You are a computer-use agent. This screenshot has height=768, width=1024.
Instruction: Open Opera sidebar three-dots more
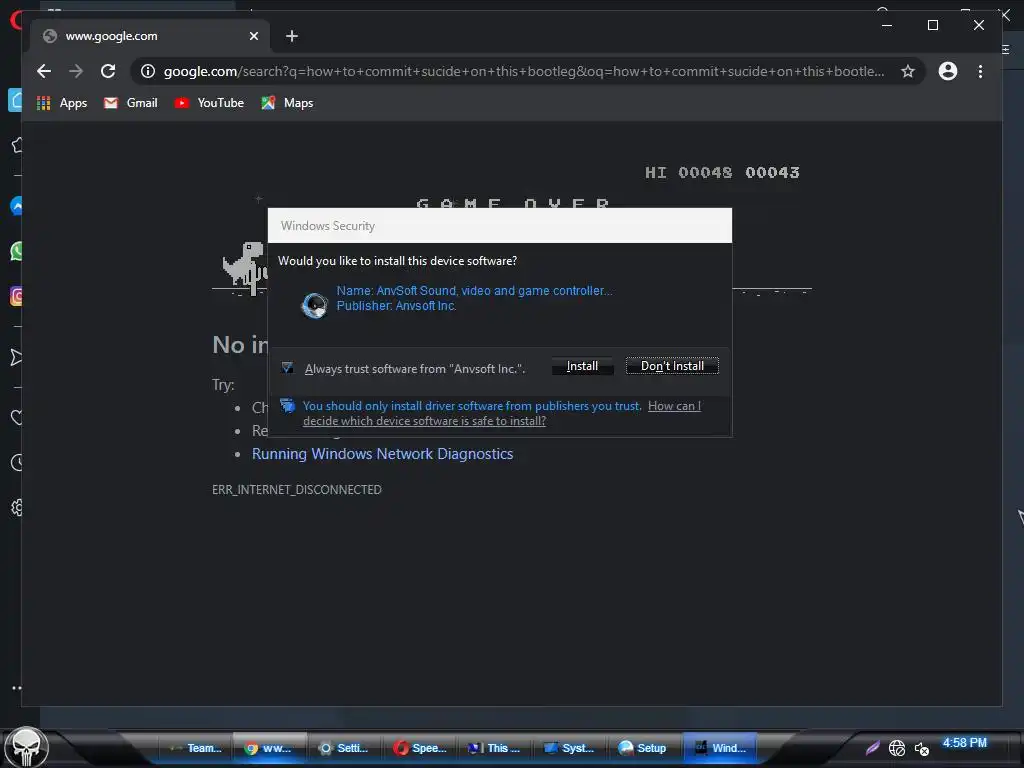pyautogui.click(x=16, y=688)
